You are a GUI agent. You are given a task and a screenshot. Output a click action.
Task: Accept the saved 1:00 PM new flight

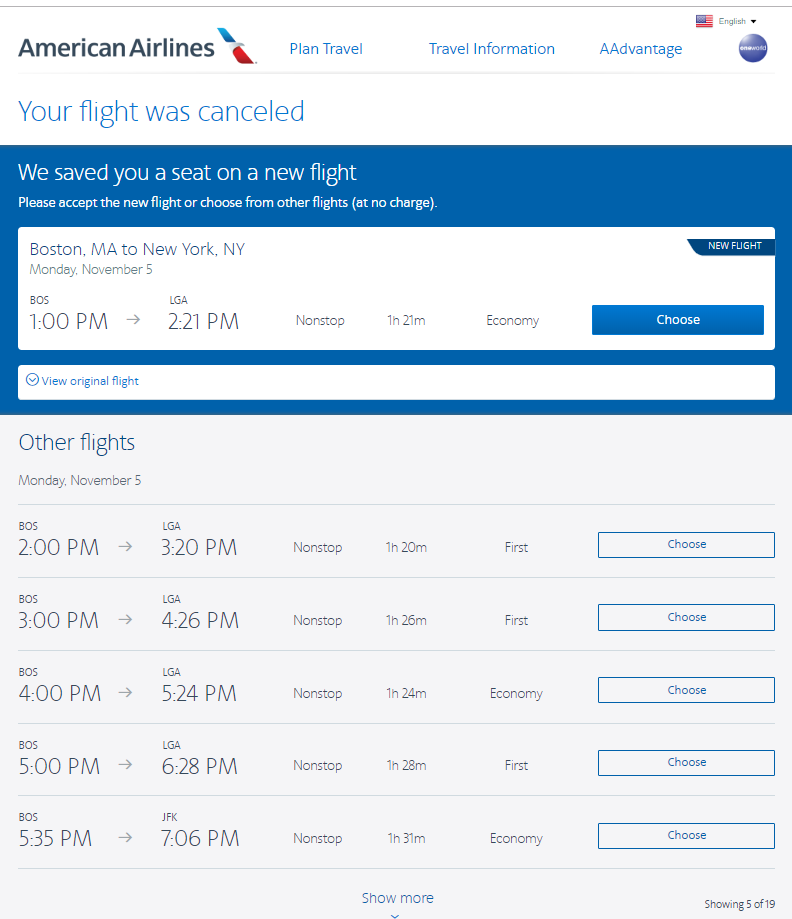(677, 320)
